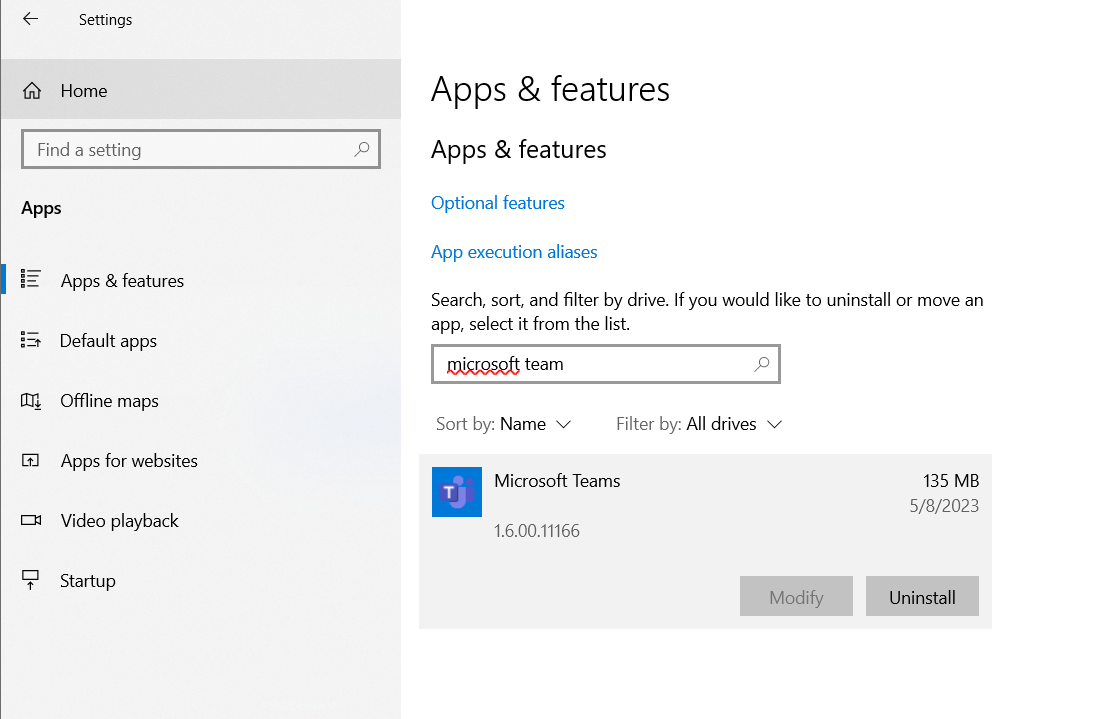The height and width of the screenshot is (719, 1102).
Task: Open the Optional features link
Action: 498,202
